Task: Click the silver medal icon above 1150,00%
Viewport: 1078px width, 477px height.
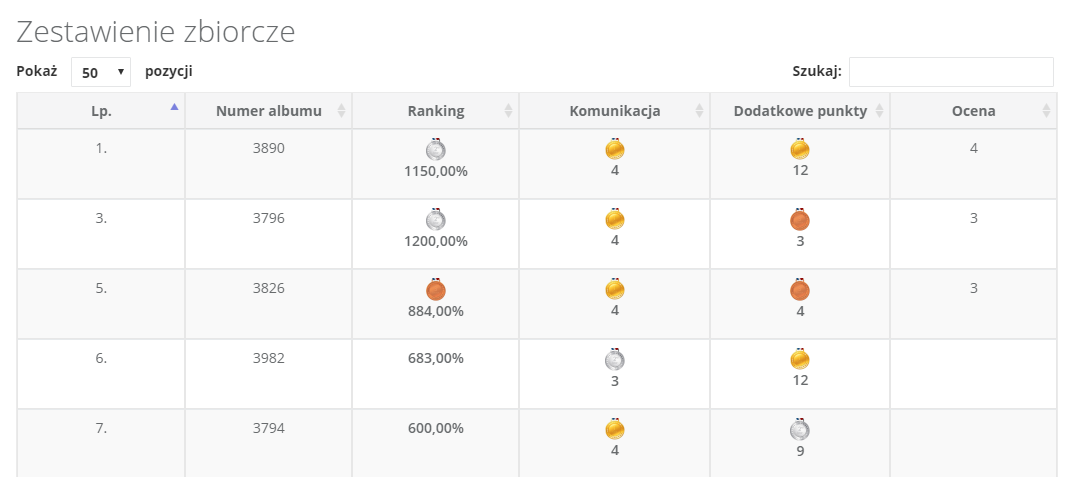Action: pos(436,149)
